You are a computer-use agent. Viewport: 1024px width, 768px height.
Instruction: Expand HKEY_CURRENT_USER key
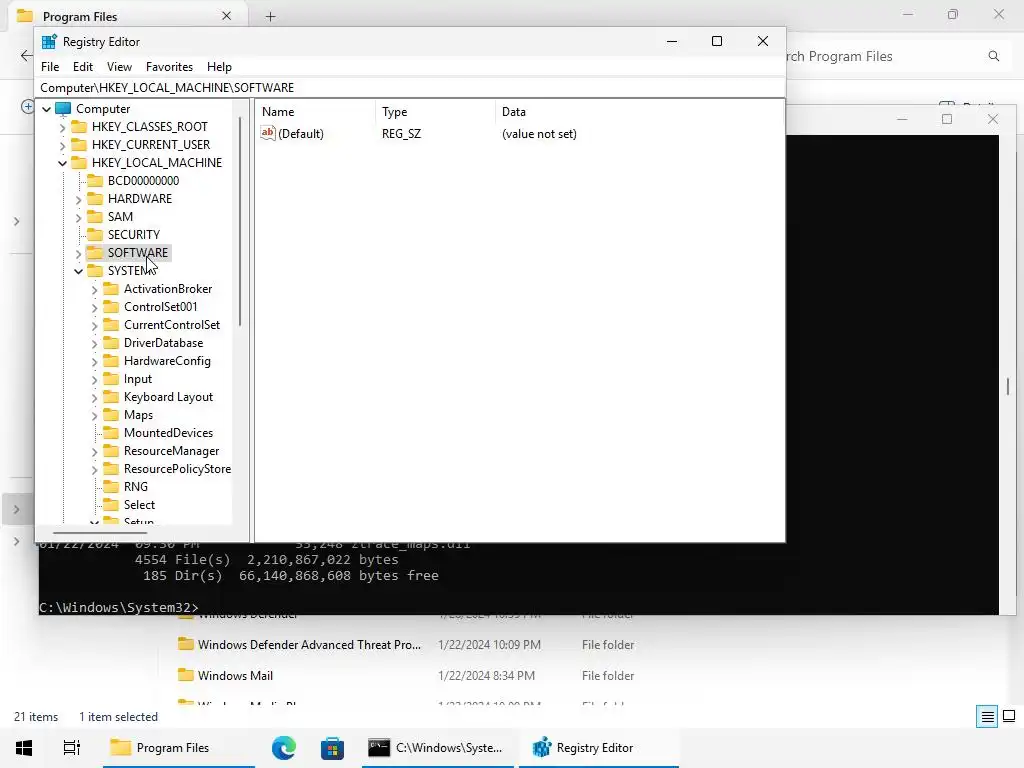coord(63,145)
